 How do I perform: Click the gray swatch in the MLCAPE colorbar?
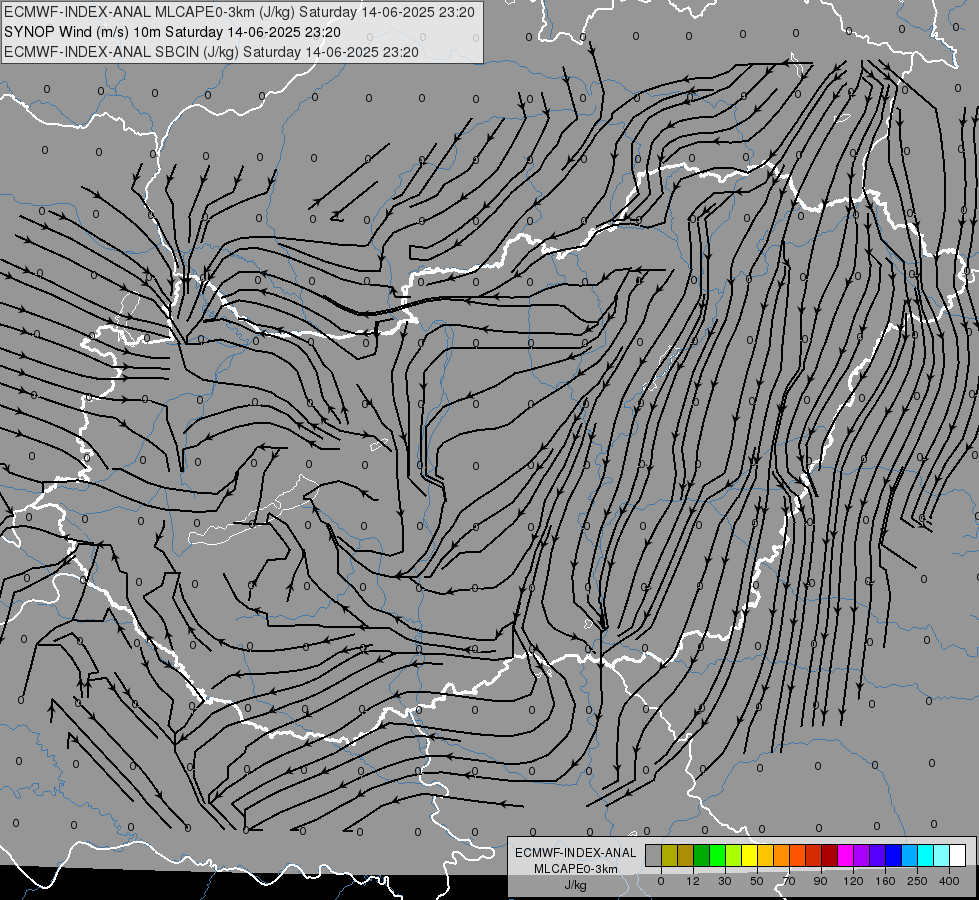click(x=654, y=855)
